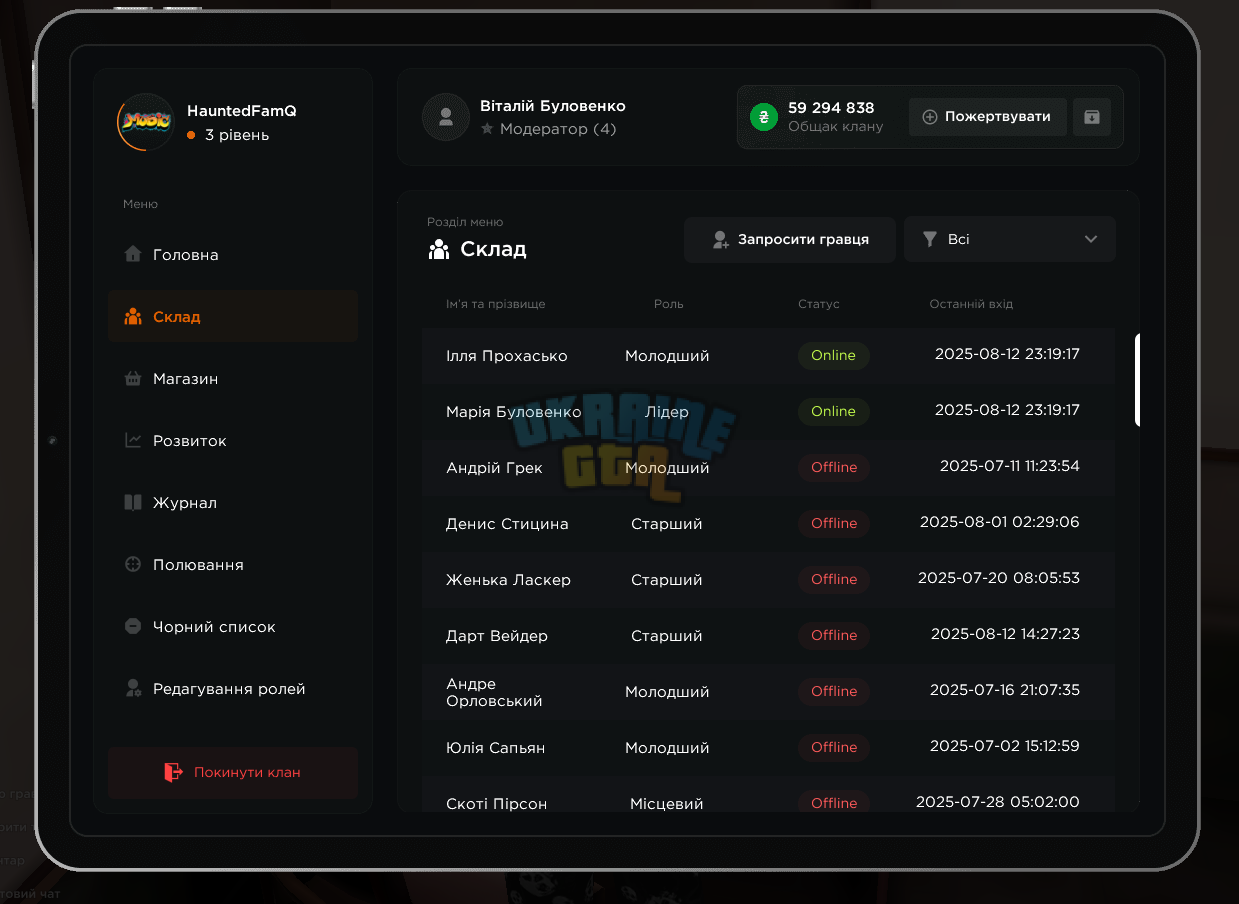This screenshot has width=1239, height=904.
Task: Click the Ім'я та прізвище column header
Action: pyautogui.click(x=496, y=304)
